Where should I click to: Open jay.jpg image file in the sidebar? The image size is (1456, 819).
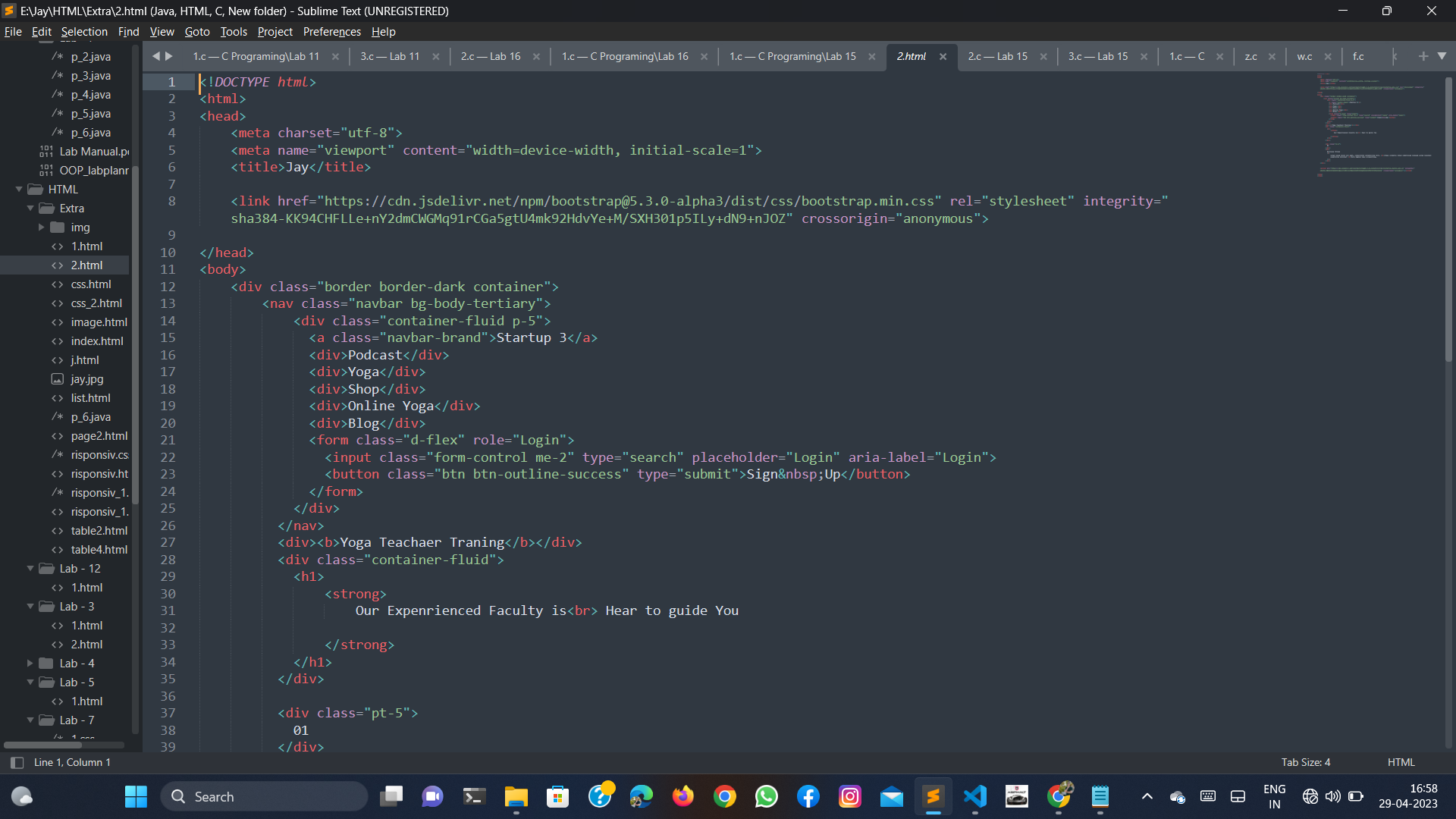click(x=86, y=379)
